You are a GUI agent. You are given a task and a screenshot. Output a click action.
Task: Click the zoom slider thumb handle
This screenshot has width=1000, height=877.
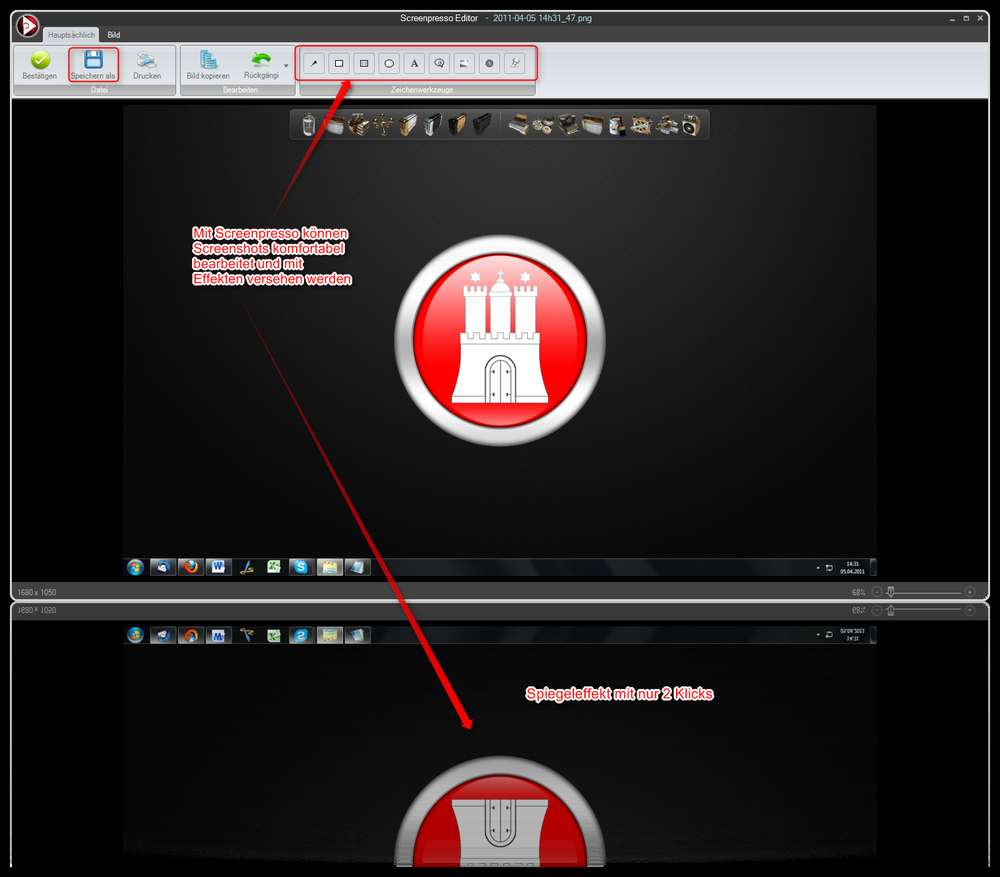891,592
